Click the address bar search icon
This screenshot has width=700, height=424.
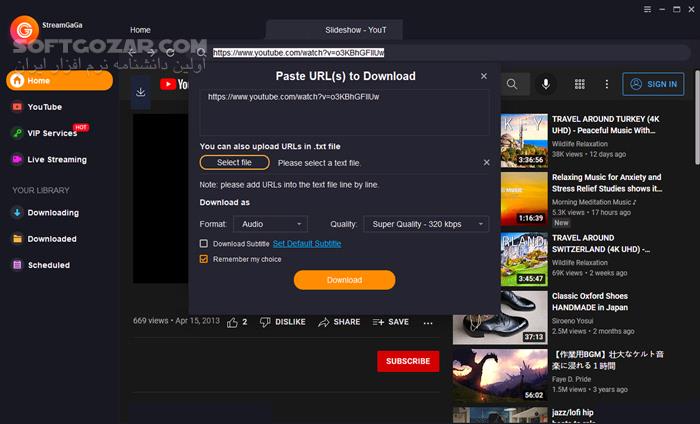coord(201,53)
